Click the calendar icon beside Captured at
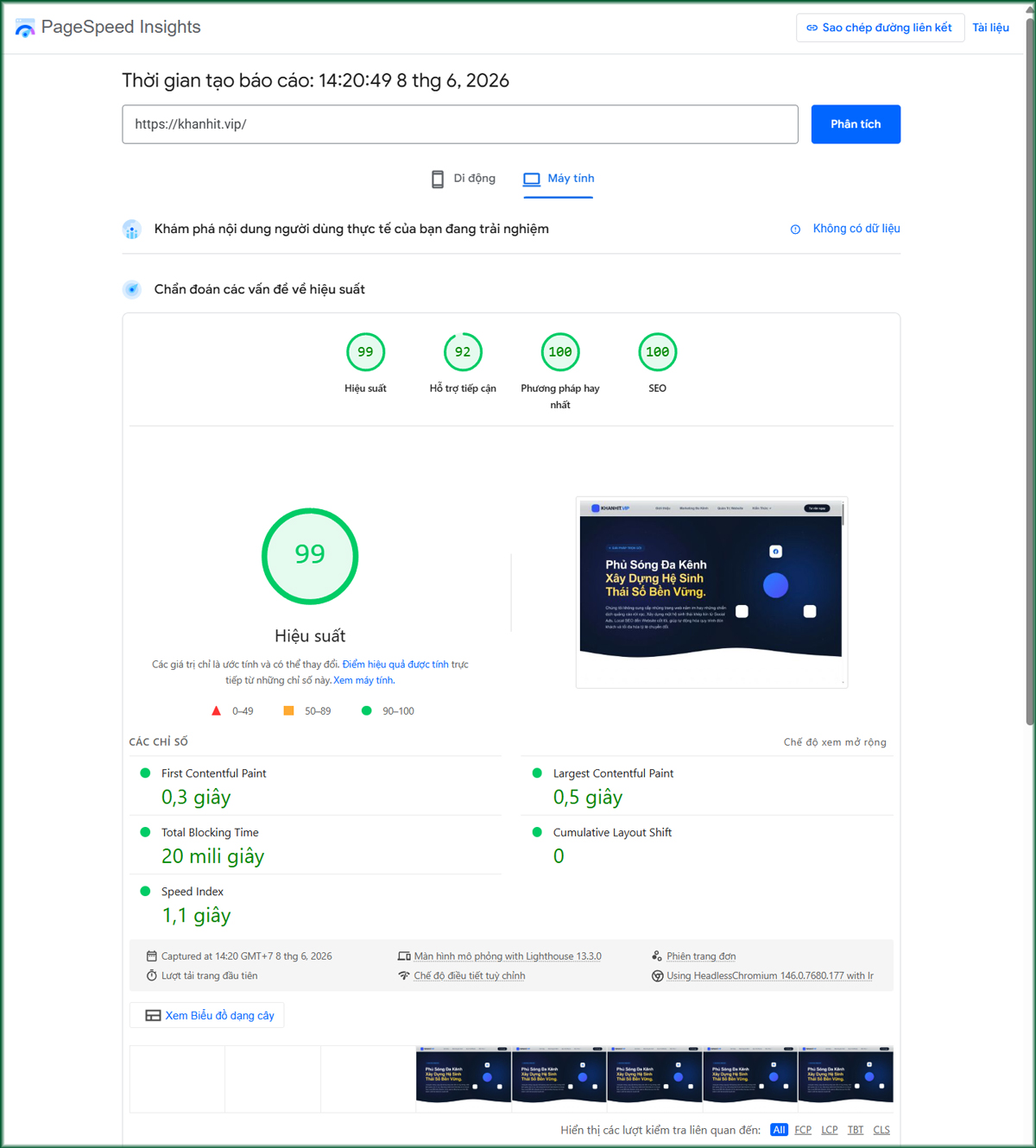The image size is (1036, 1148). tap(151, 956)
